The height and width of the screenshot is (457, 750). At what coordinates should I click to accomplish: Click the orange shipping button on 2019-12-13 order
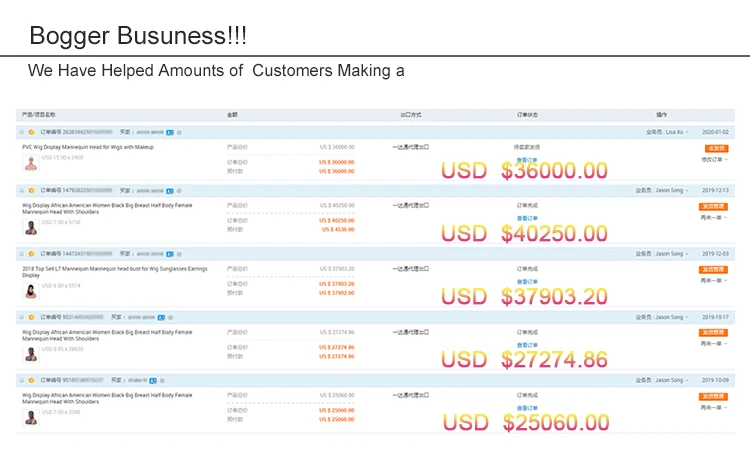pyautogui.click(x=713, y=206)
